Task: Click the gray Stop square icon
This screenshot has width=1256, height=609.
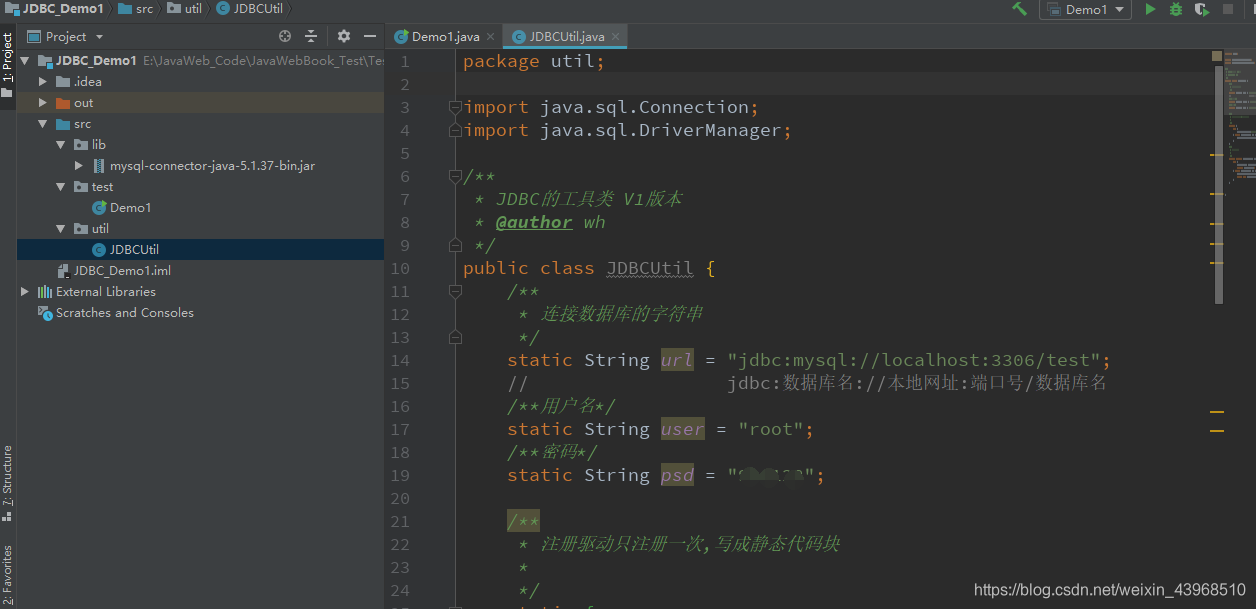Action: (1228, 9)
